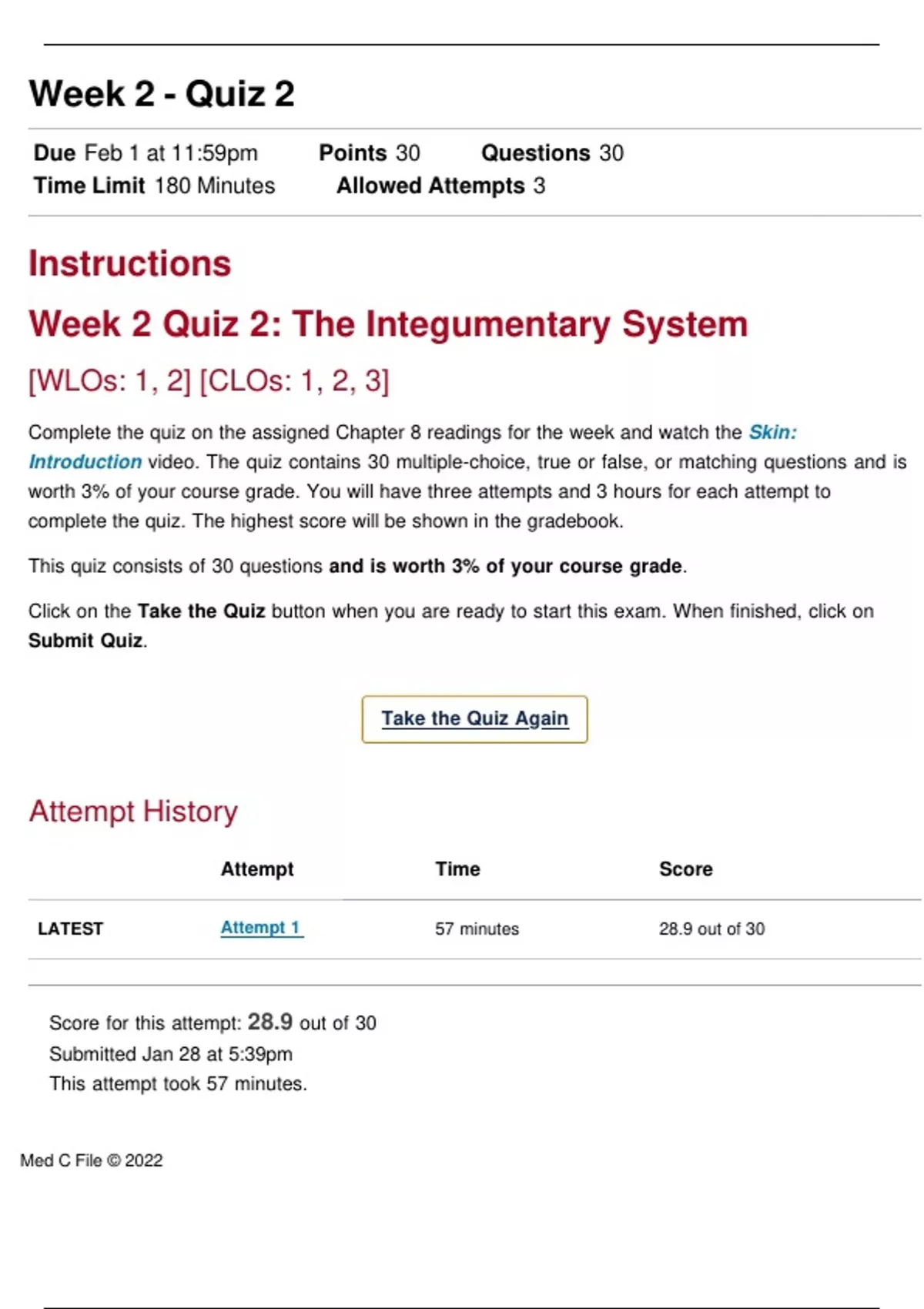Screen dimensions: 924x1309
Task: Click the Attempt History heading
Action: coord(133,812)
